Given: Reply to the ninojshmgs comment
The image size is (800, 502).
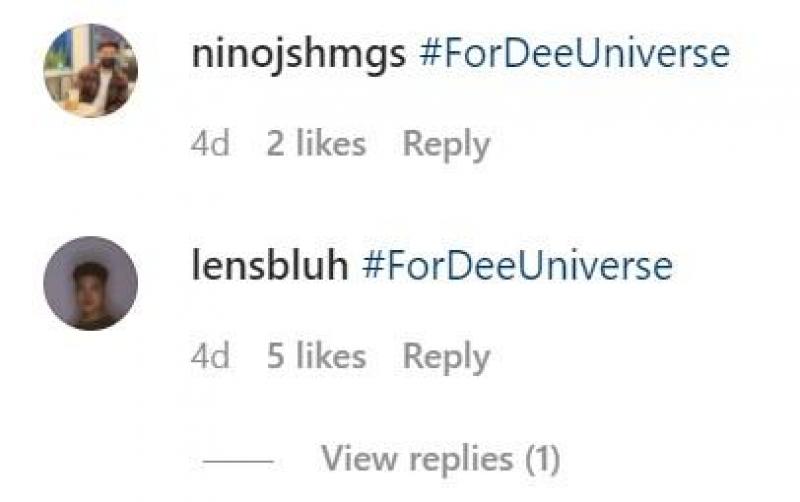Looking at the screenshot, I should [x=446, y=144].
